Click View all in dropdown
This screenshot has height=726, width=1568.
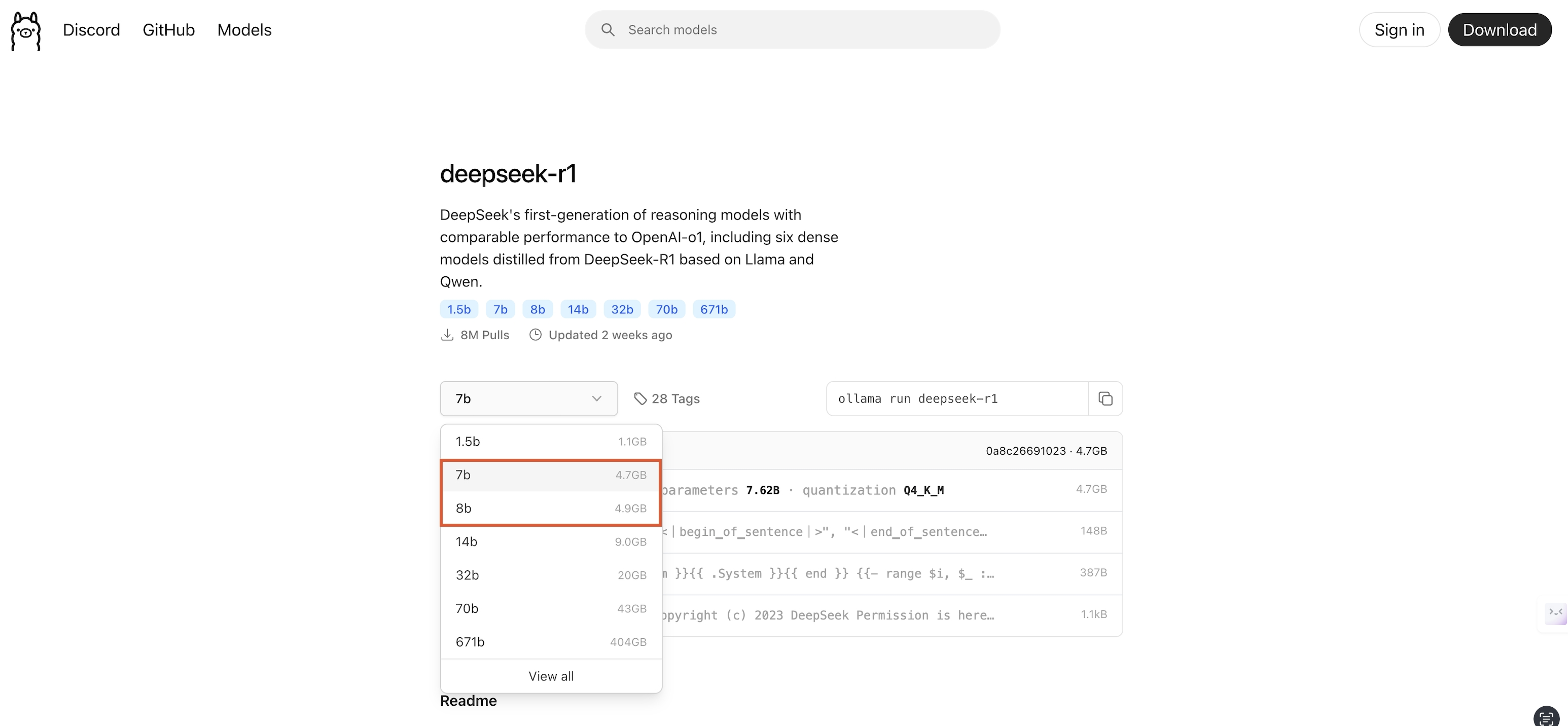550,676
